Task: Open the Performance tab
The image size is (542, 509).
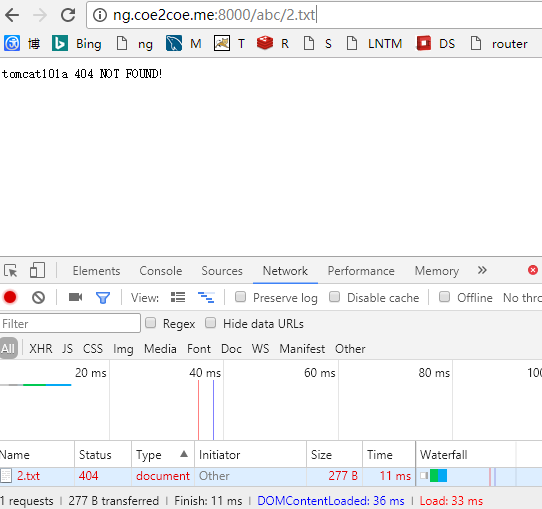Action: pos(361,271)
